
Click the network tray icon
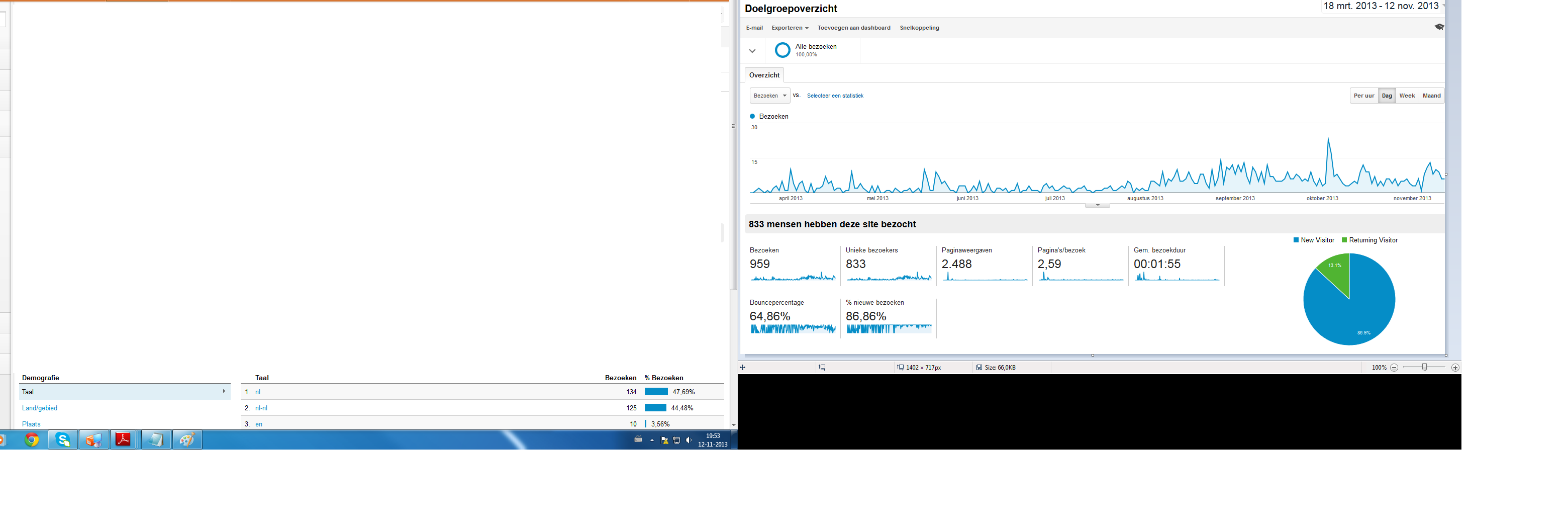coord(676,441)
